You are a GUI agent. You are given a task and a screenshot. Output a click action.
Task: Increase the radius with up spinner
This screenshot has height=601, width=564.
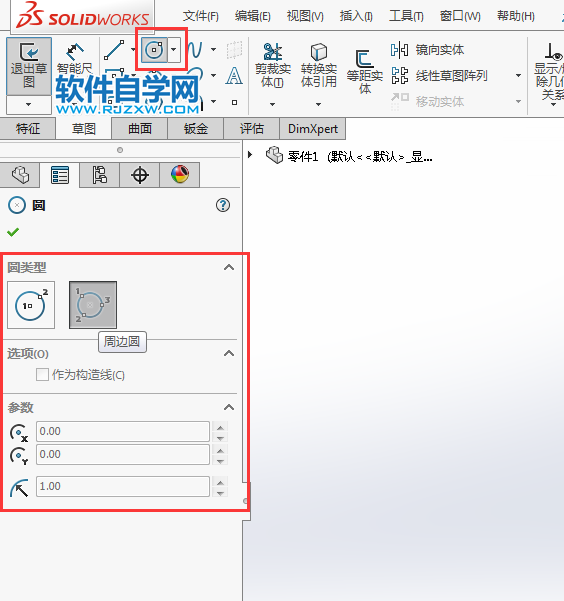tap(220, 482)
